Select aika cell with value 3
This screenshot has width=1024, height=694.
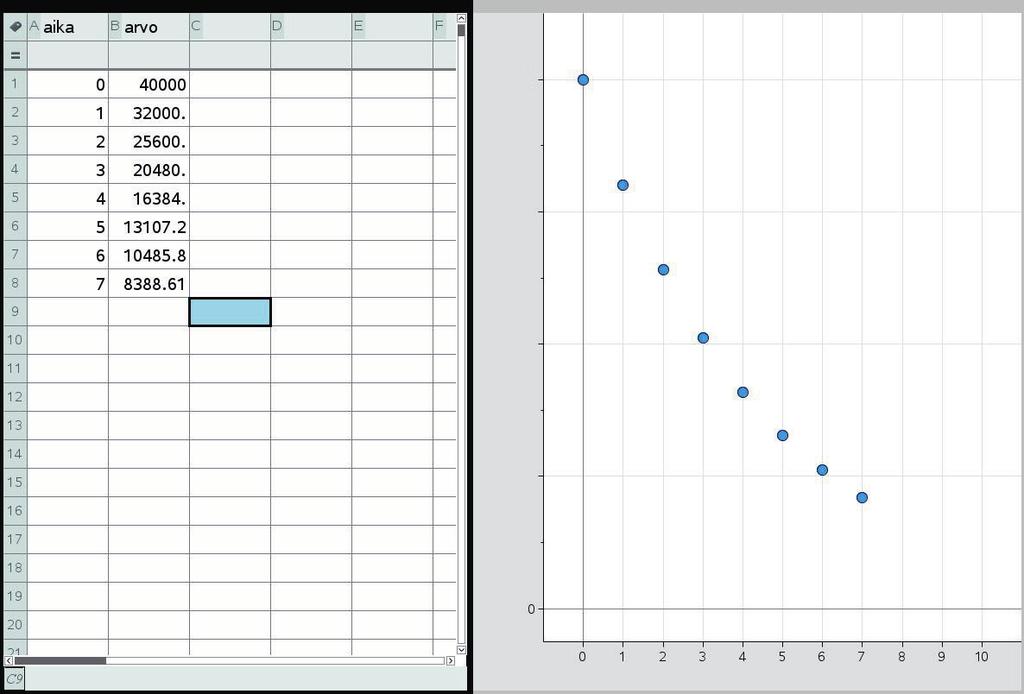pyautogui.click(x=68, y=170)
